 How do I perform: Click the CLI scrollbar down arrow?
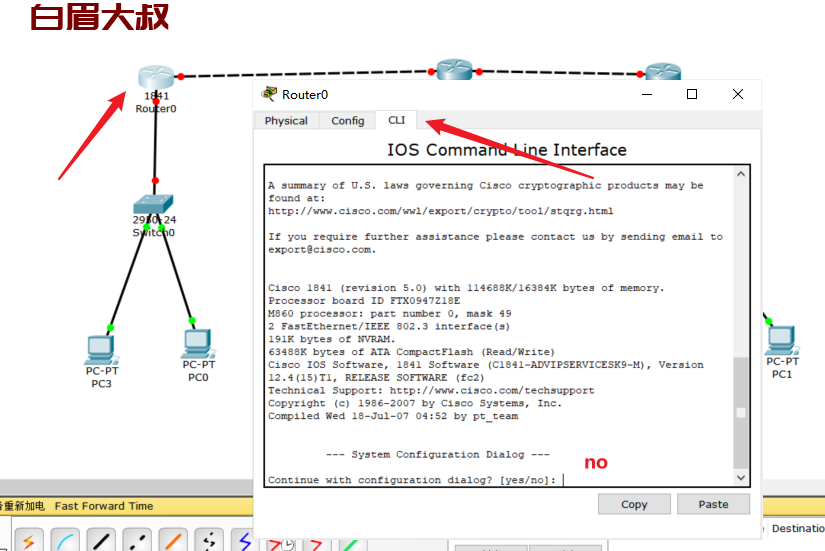pyautogui.click(x=741, y=477)
